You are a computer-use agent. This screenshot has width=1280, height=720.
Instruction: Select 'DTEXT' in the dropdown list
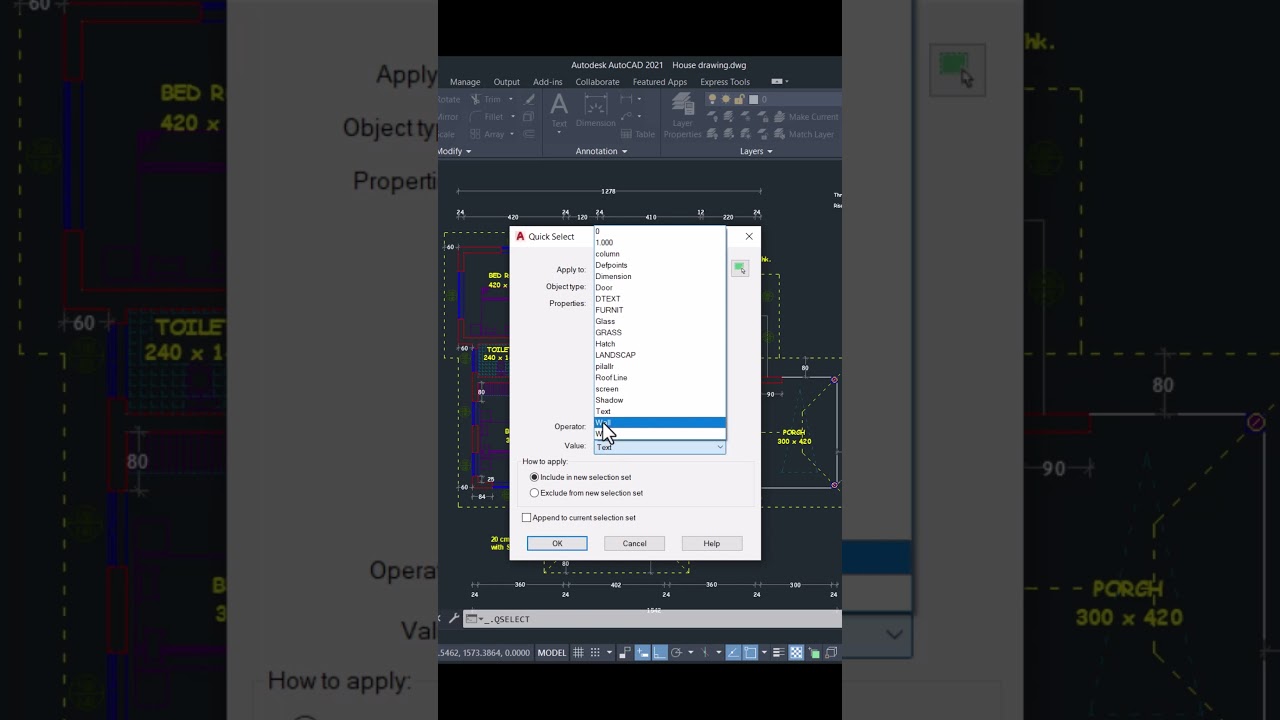click(659, 299)
